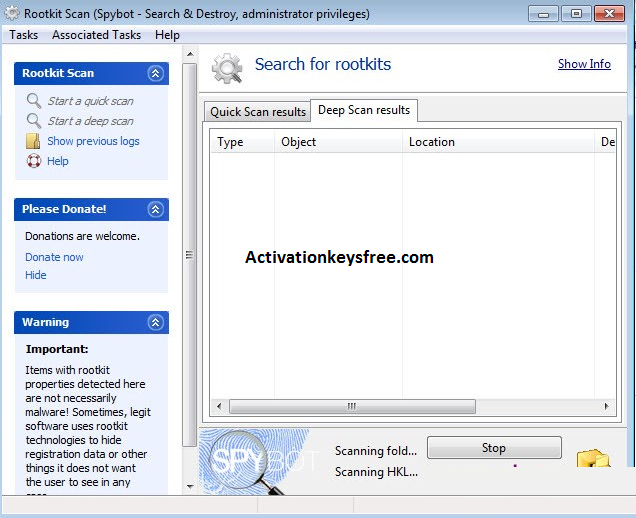
Task: Click the quick scan magnifier icon
Action: pos(34,101)
